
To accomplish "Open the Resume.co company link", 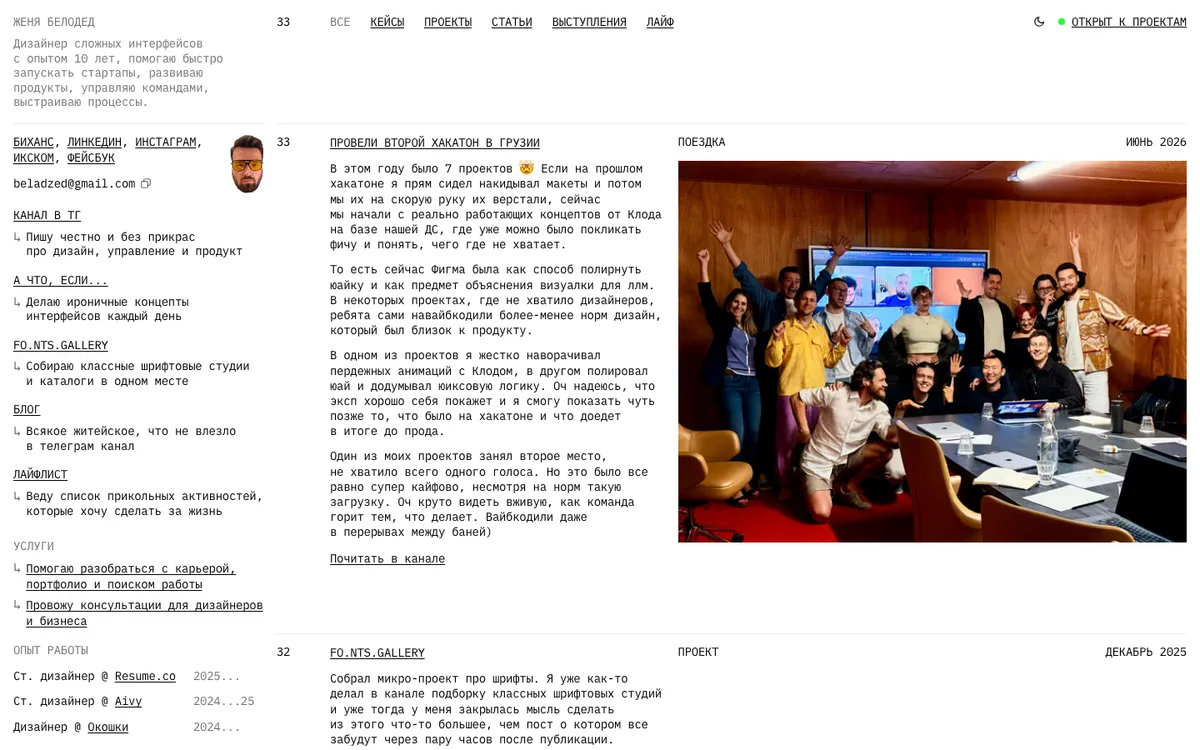I will (145, 677).
